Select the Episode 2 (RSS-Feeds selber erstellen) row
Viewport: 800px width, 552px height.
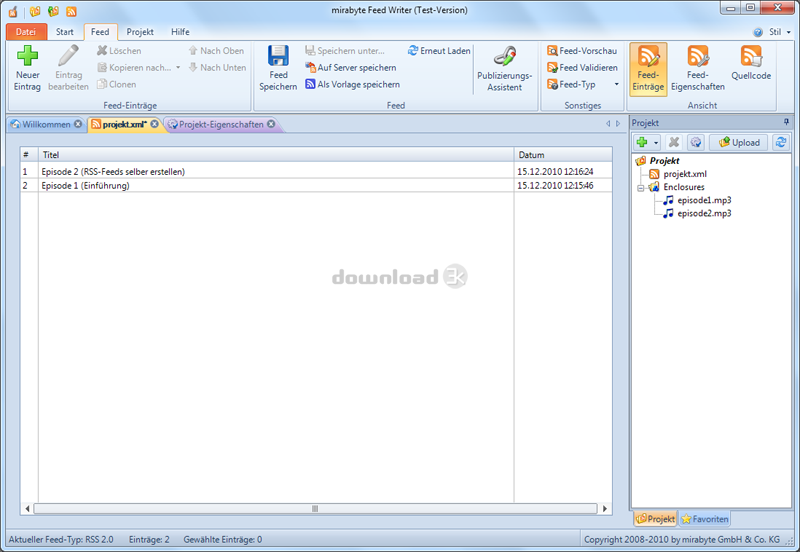coord(316,171)
